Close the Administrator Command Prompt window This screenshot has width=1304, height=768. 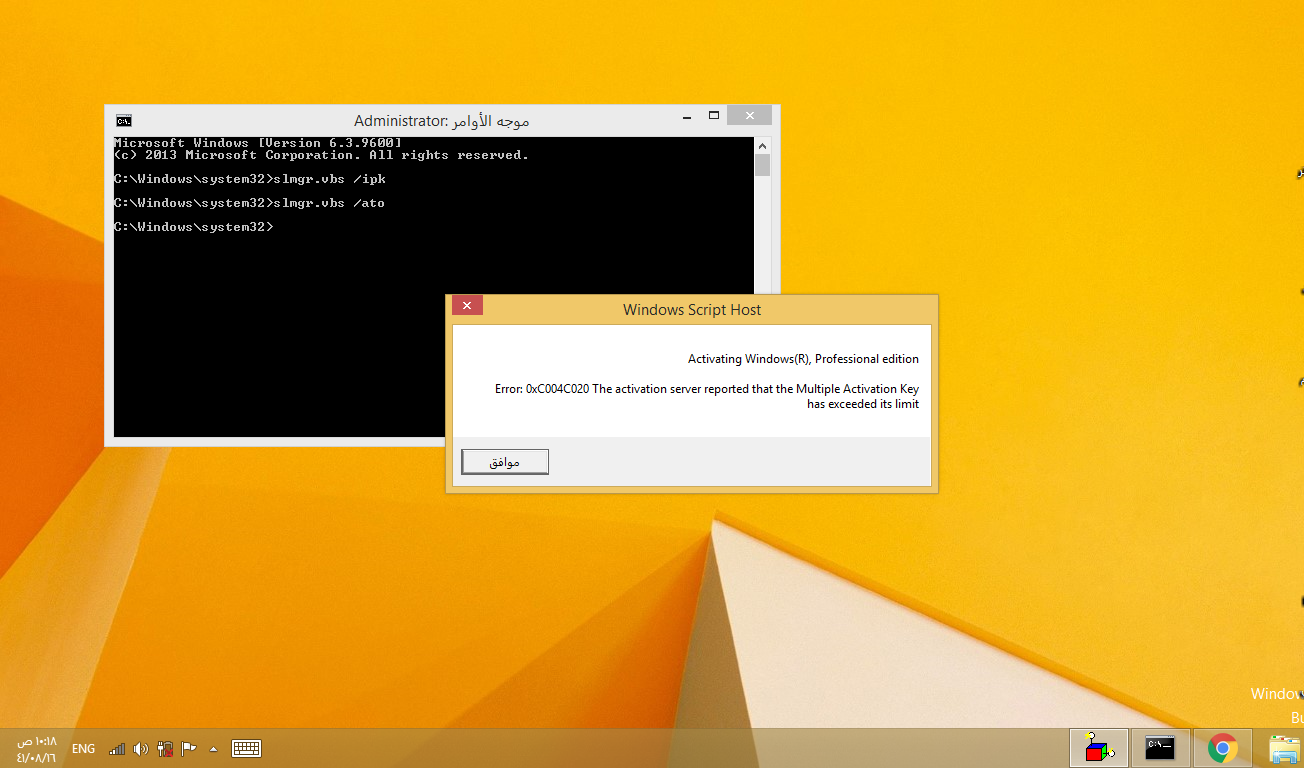pos(749,115)
